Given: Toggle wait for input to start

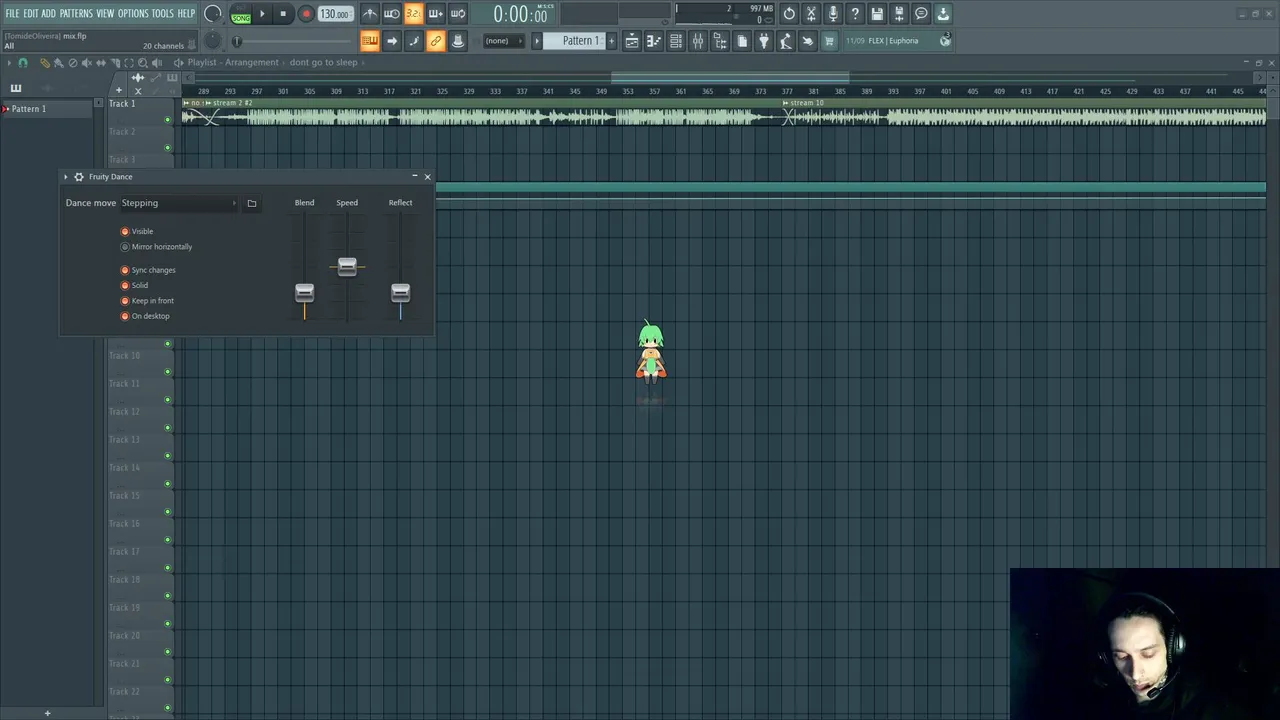Looking at the screenshot, I should 391,14.
